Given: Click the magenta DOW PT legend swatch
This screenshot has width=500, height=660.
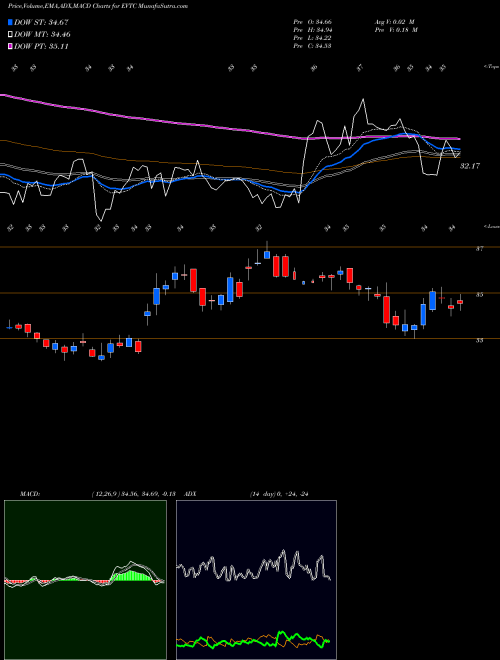Looking at the screenshot, I should tap(11, 46).
